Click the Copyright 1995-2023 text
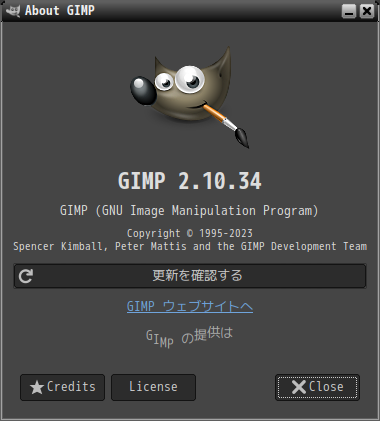This screenshot has height=421, width=380. 190,233
